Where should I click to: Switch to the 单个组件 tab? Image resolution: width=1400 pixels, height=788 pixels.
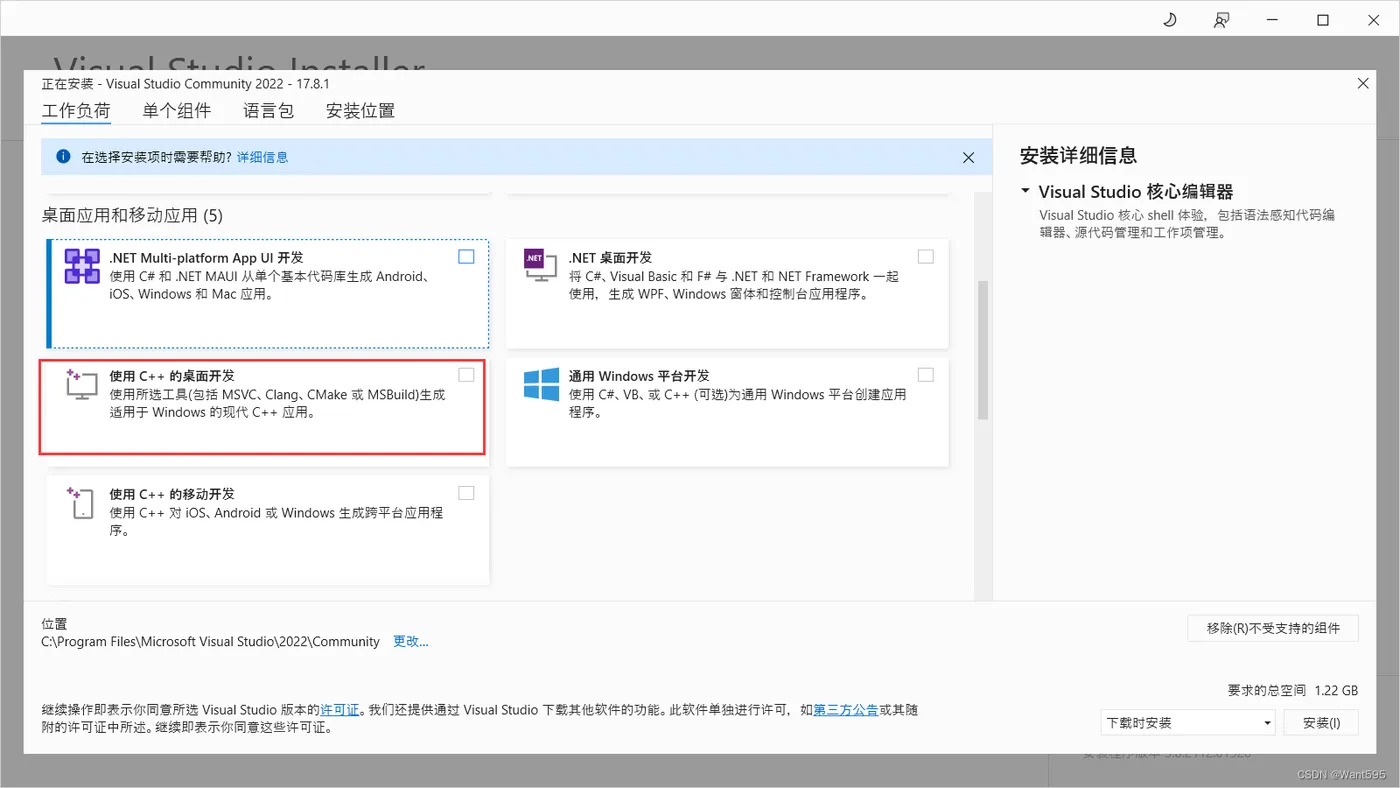177,111
